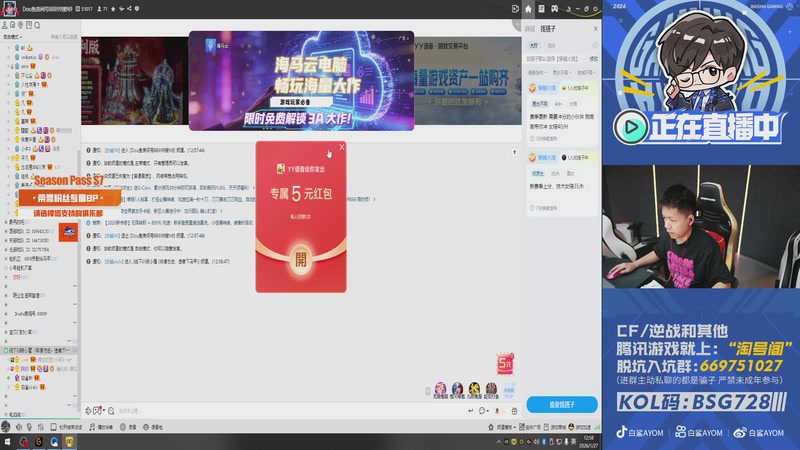Click the taskbar clock showing 12:58
The height and width of the screenshot is (450, 800).
[x=588, y=442]
